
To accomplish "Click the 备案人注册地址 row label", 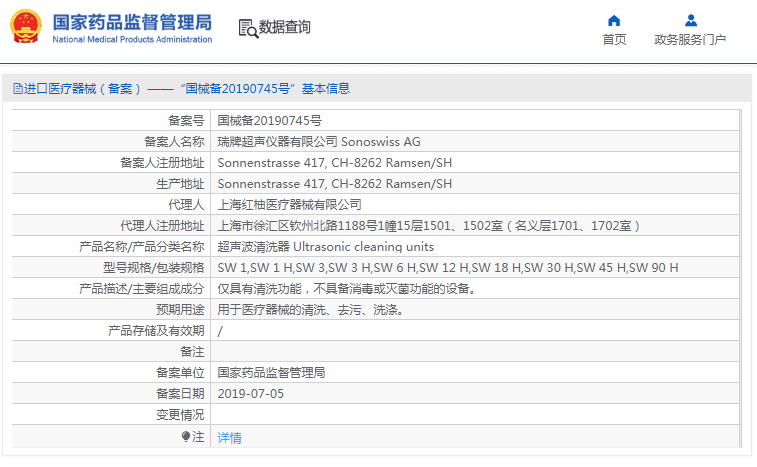I will click(162, 163).
